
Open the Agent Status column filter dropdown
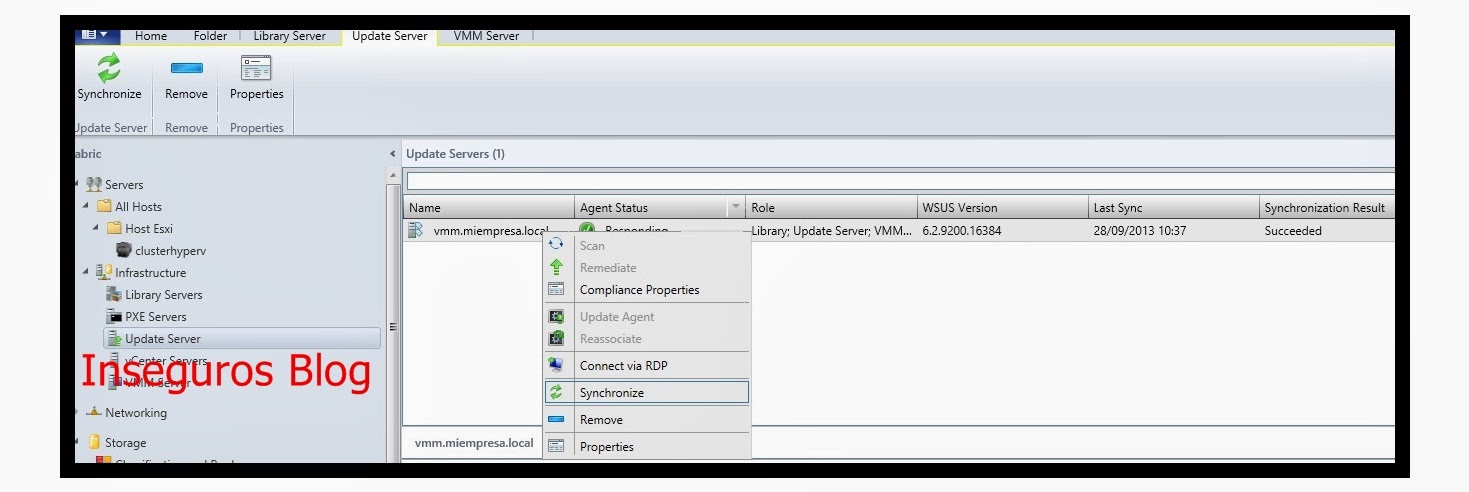click(737, 208)
